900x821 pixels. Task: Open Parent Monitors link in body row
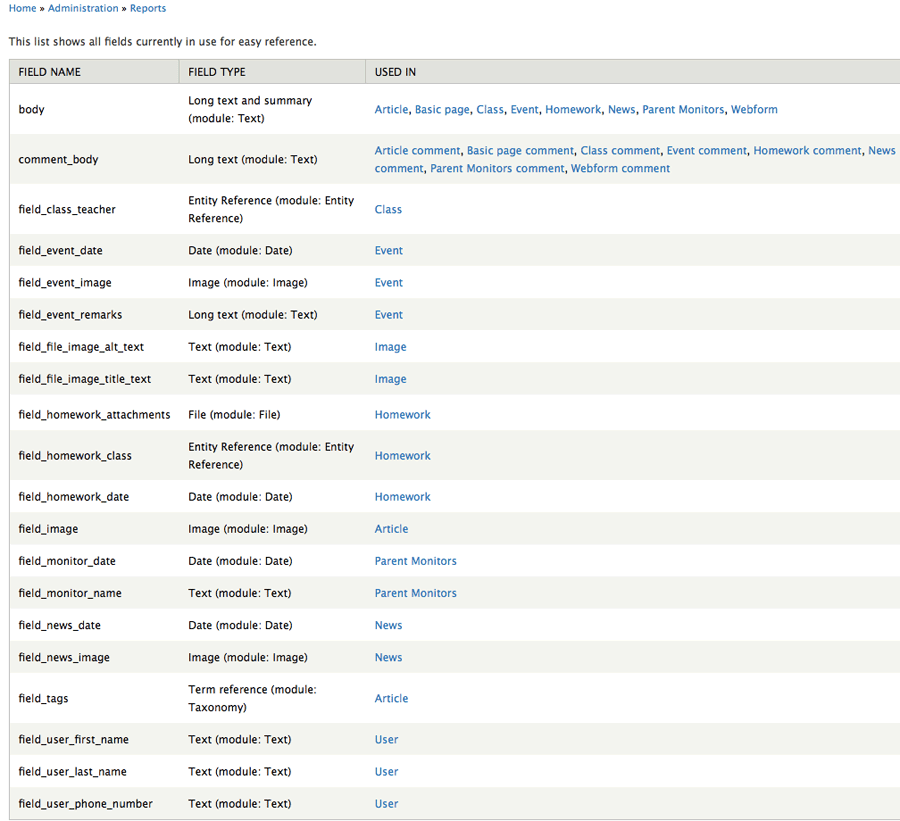683,109
